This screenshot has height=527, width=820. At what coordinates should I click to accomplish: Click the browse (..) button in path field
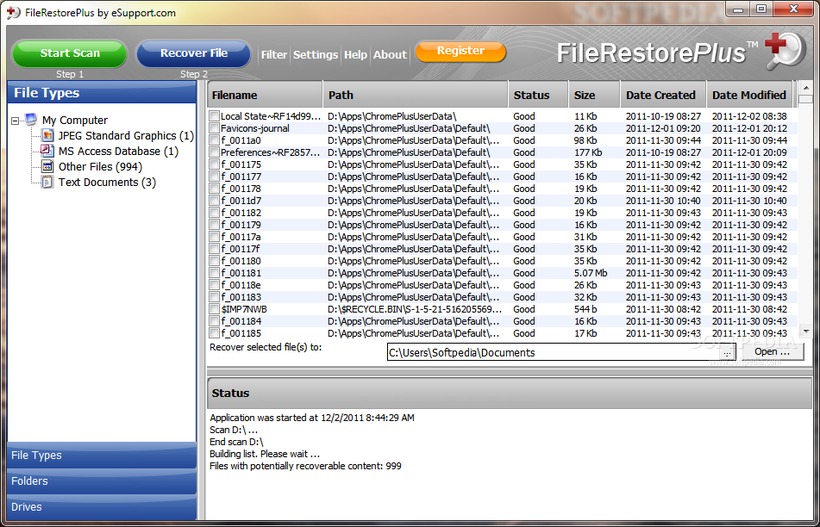(x=727, y=353)
